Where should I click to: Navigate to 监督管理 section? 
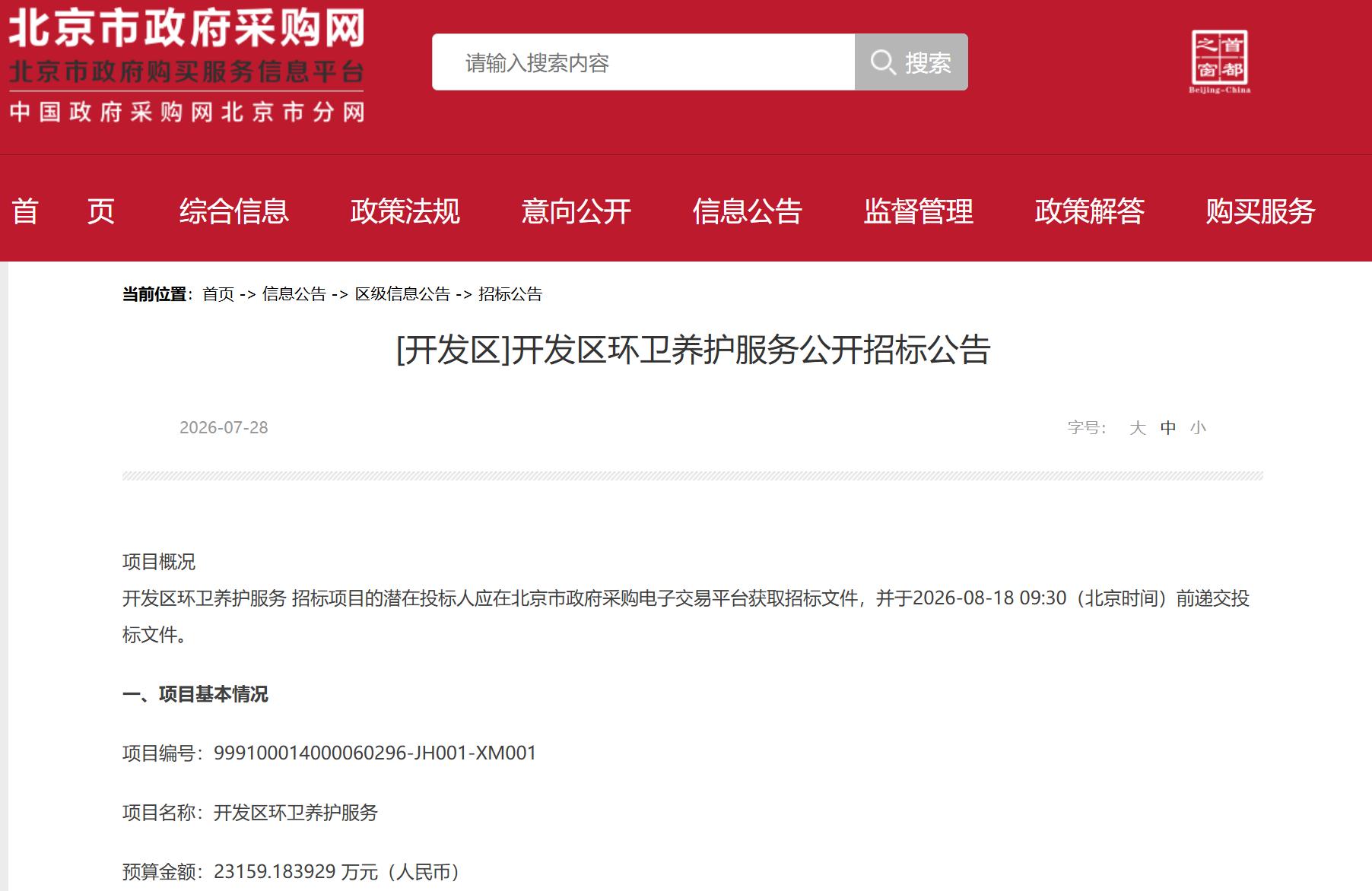pos(919,211)
